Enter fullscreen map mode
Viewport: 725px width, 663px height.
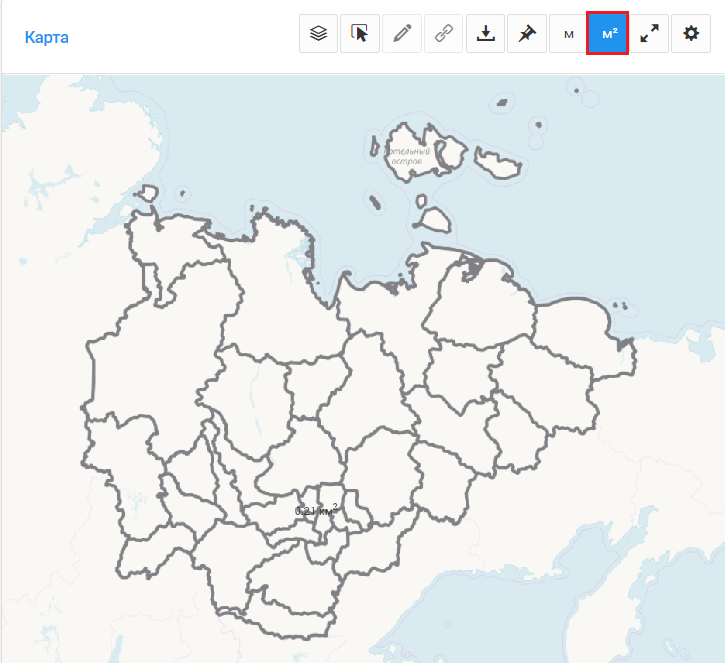click(650, 34)
